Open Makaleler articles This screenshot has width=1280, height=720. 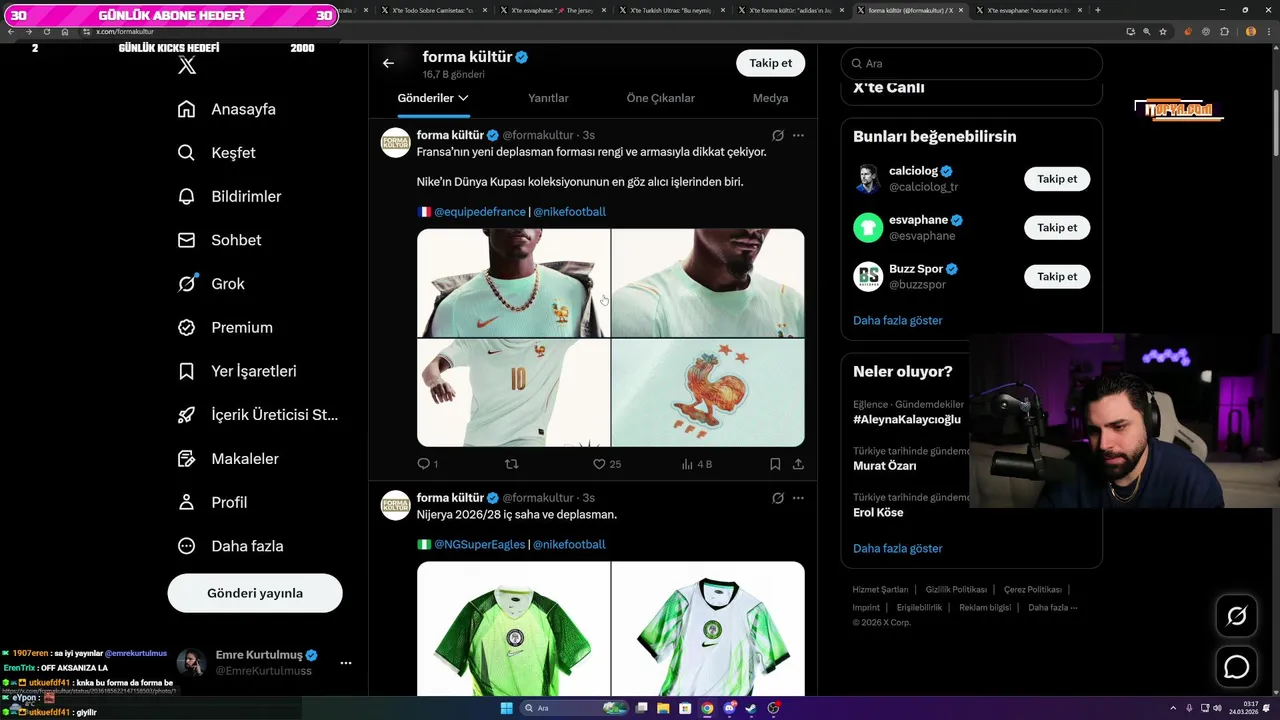tap(228, 458)
